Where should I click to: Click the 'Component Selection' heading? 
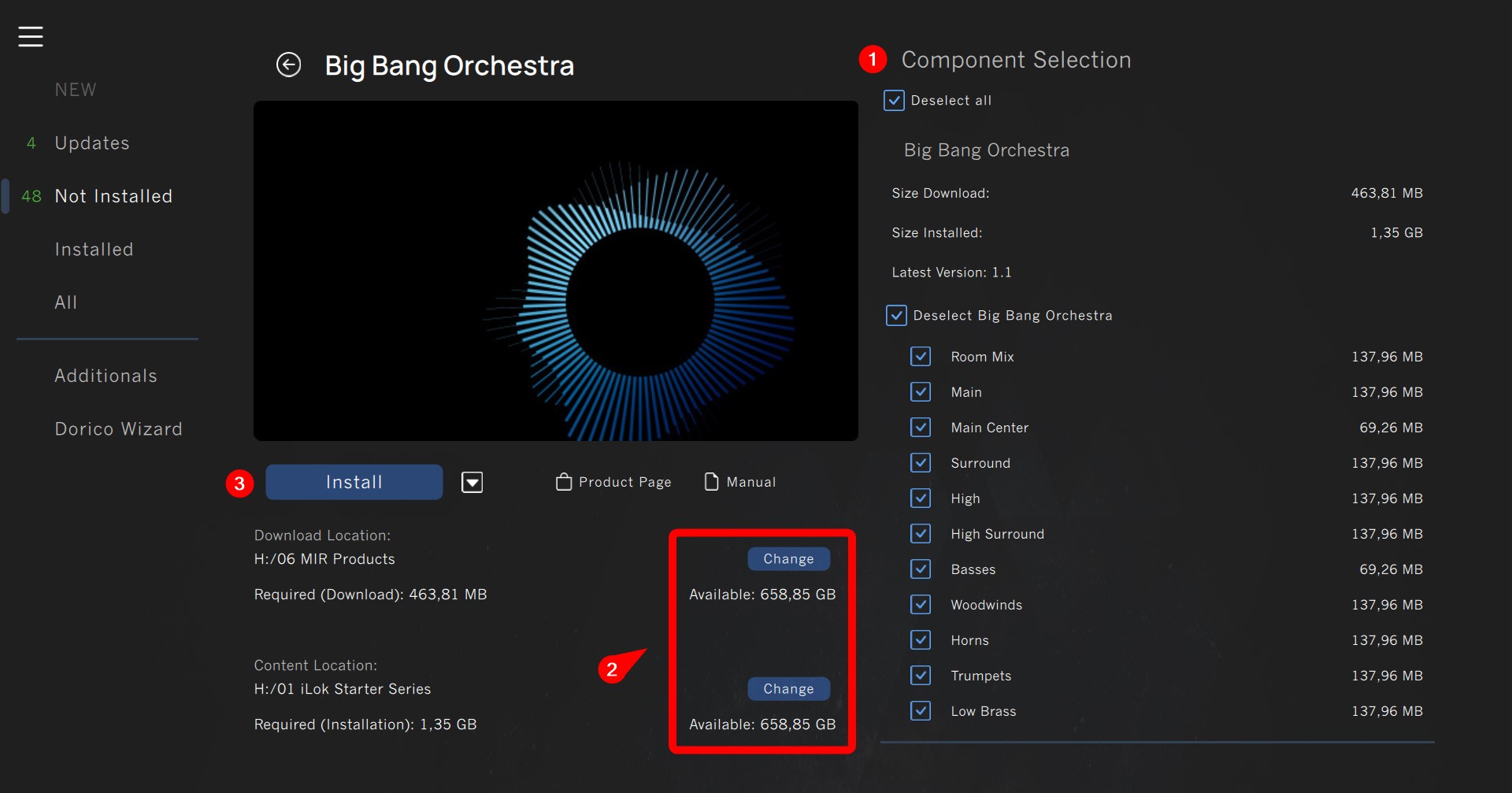pos(1016,60)
